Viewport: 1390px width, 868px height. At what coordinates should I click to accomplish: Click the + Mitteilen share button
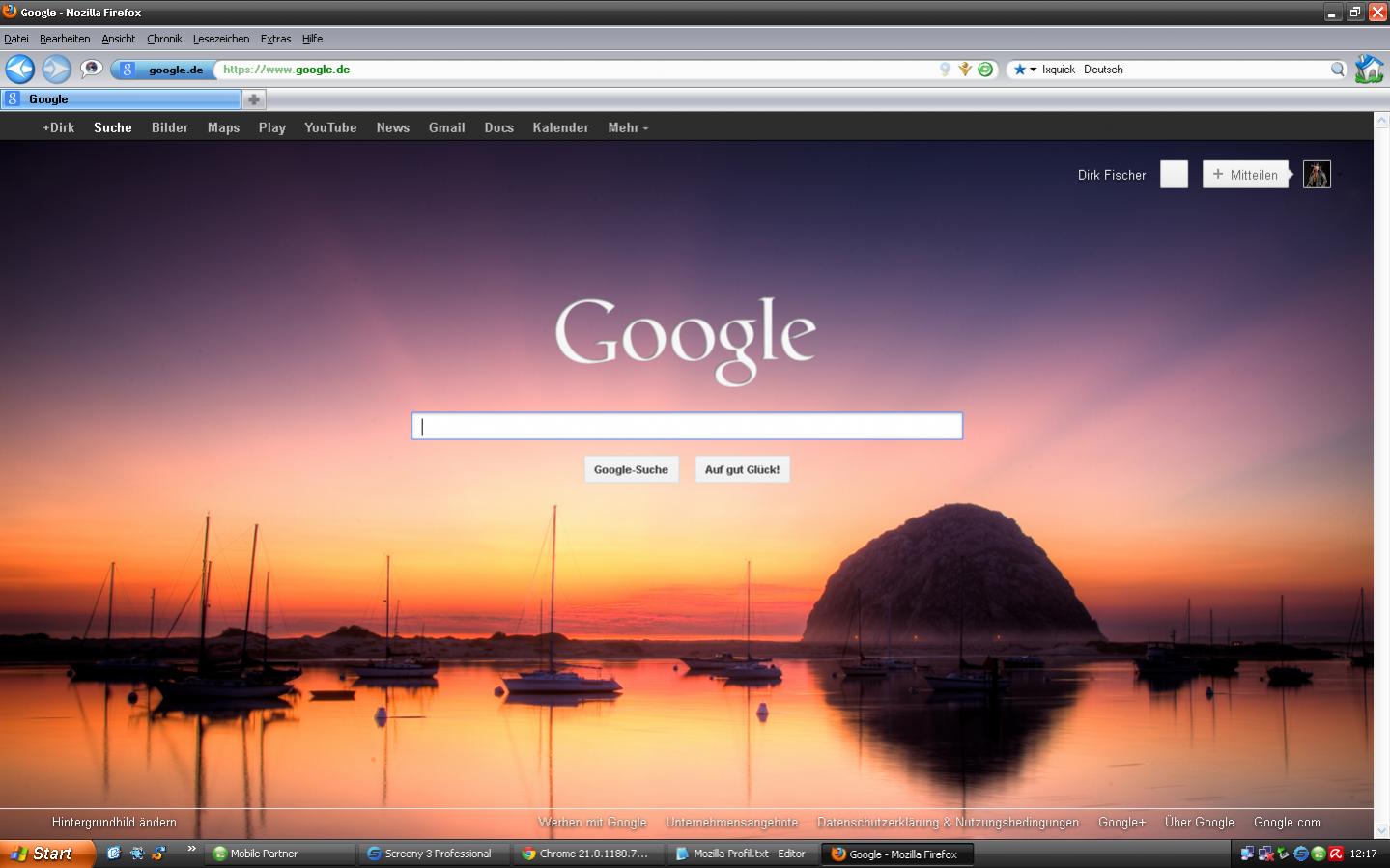1246,175
